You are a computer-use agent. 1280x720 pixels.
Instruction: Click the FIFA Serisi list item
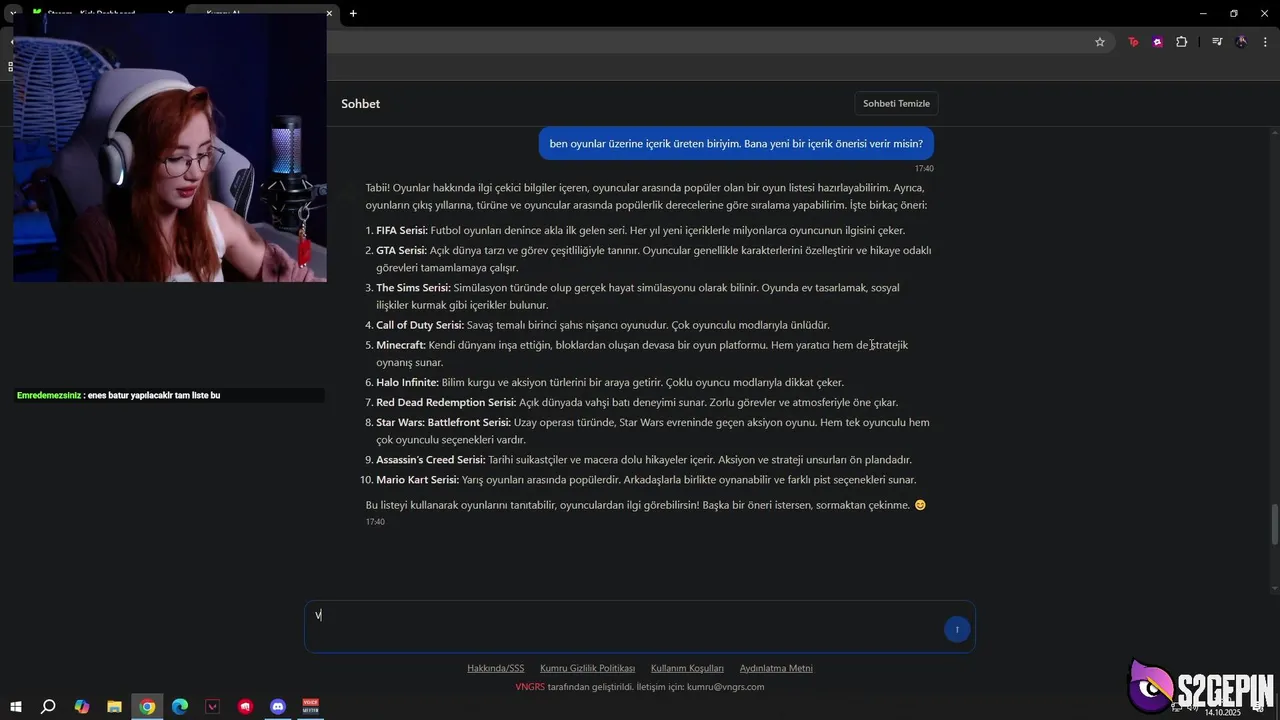640,230
